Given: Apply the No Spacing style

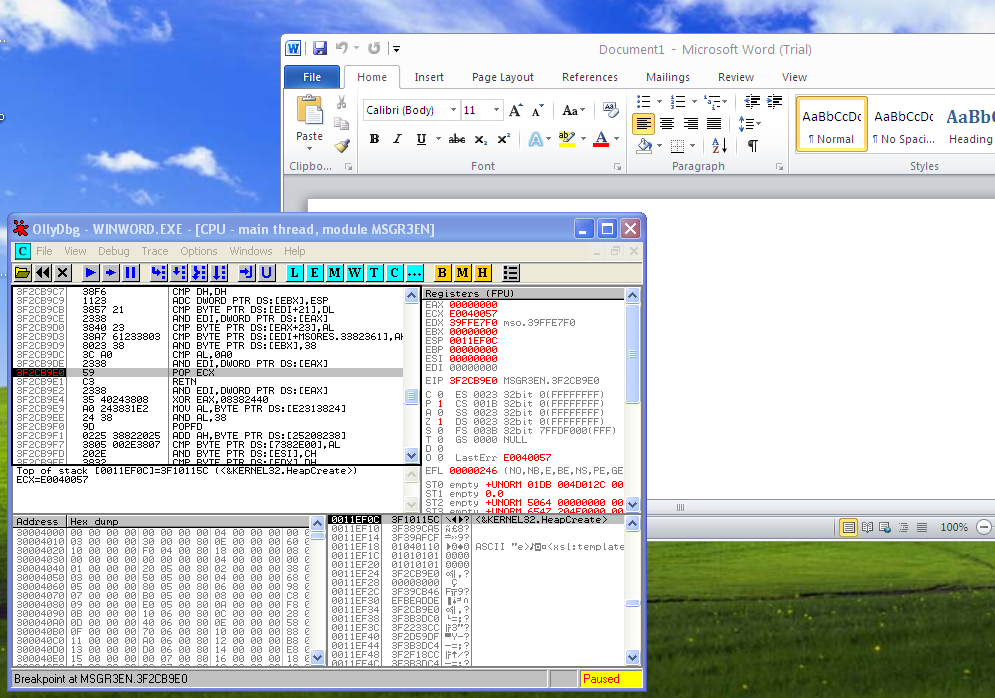Looking at the screenshot, I should pos(904,124).
